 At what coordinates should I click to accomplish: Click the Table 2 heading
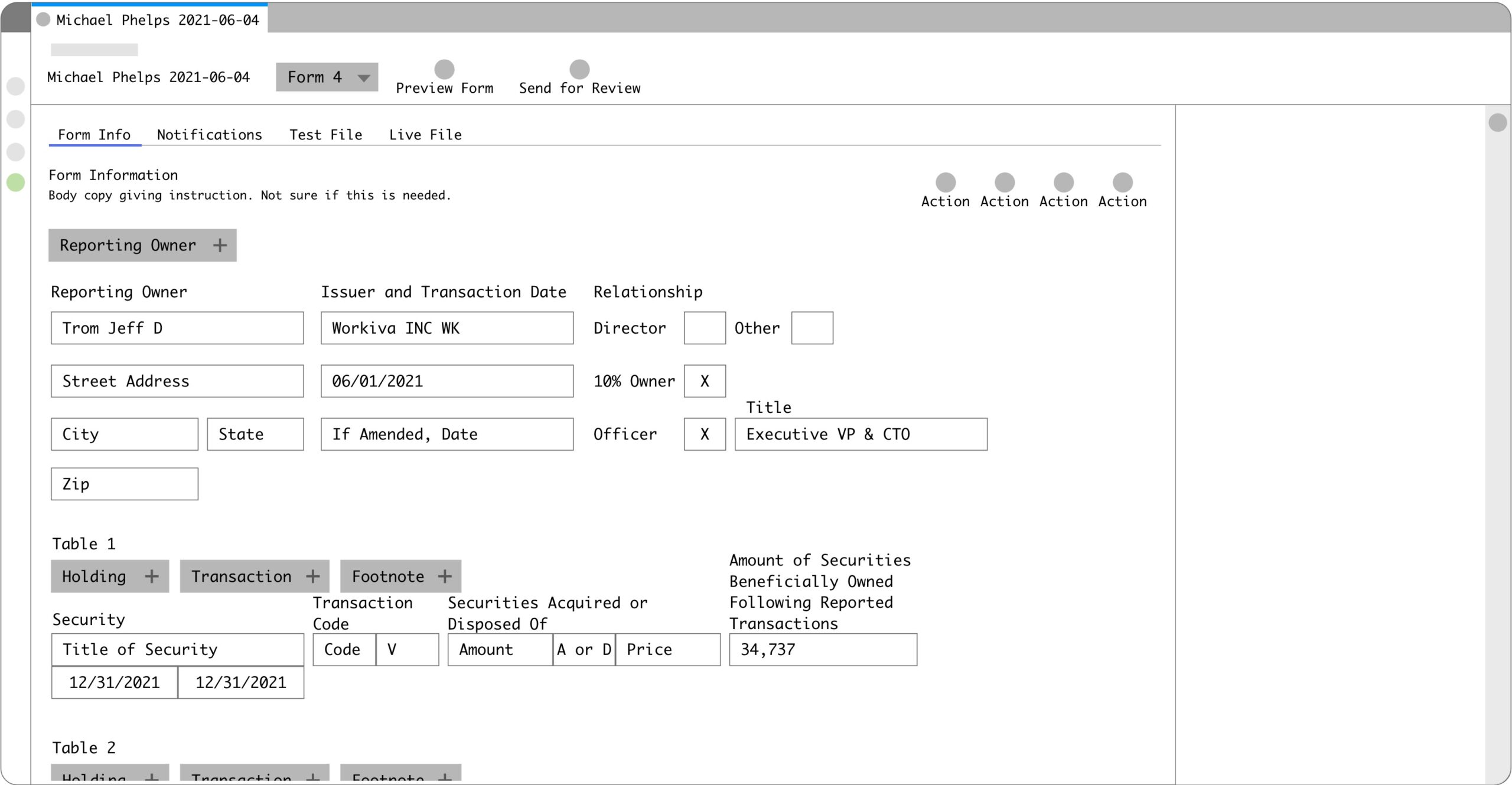pos(84,747)
